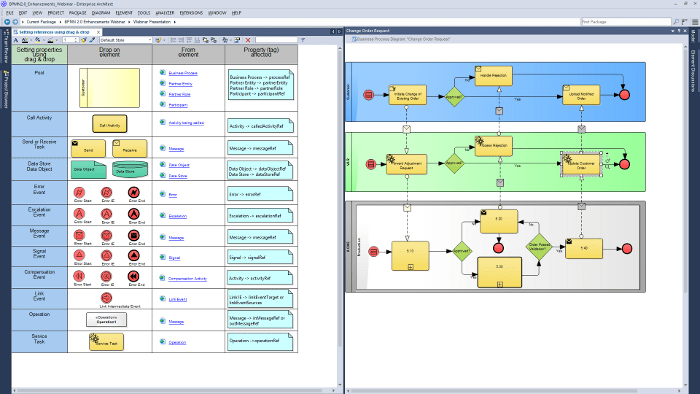700x394 pixels.
Task: Follow the 'Business Process' hyperlink
Action: point(183,73)
